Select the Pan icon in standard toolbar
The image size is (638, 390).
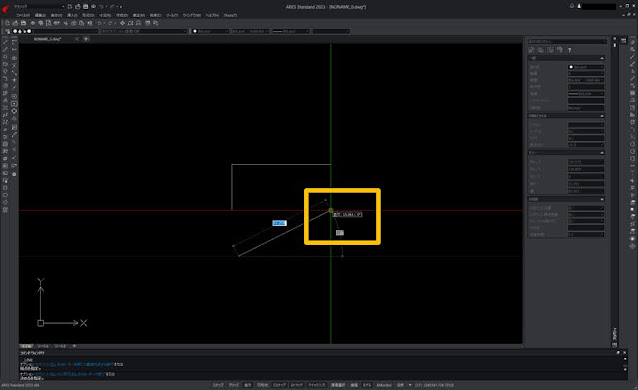coord(122,23)
